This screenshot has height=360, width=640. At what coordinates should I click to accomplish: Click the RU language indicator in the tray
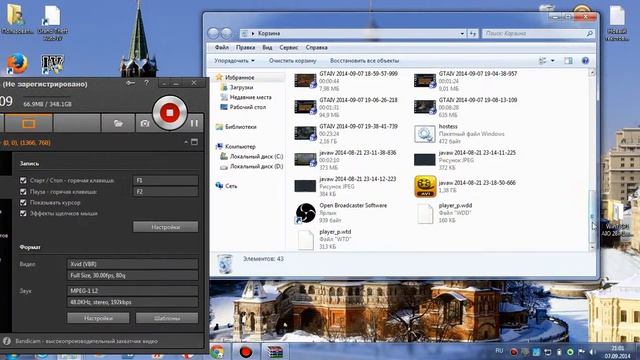coord(499,351)
